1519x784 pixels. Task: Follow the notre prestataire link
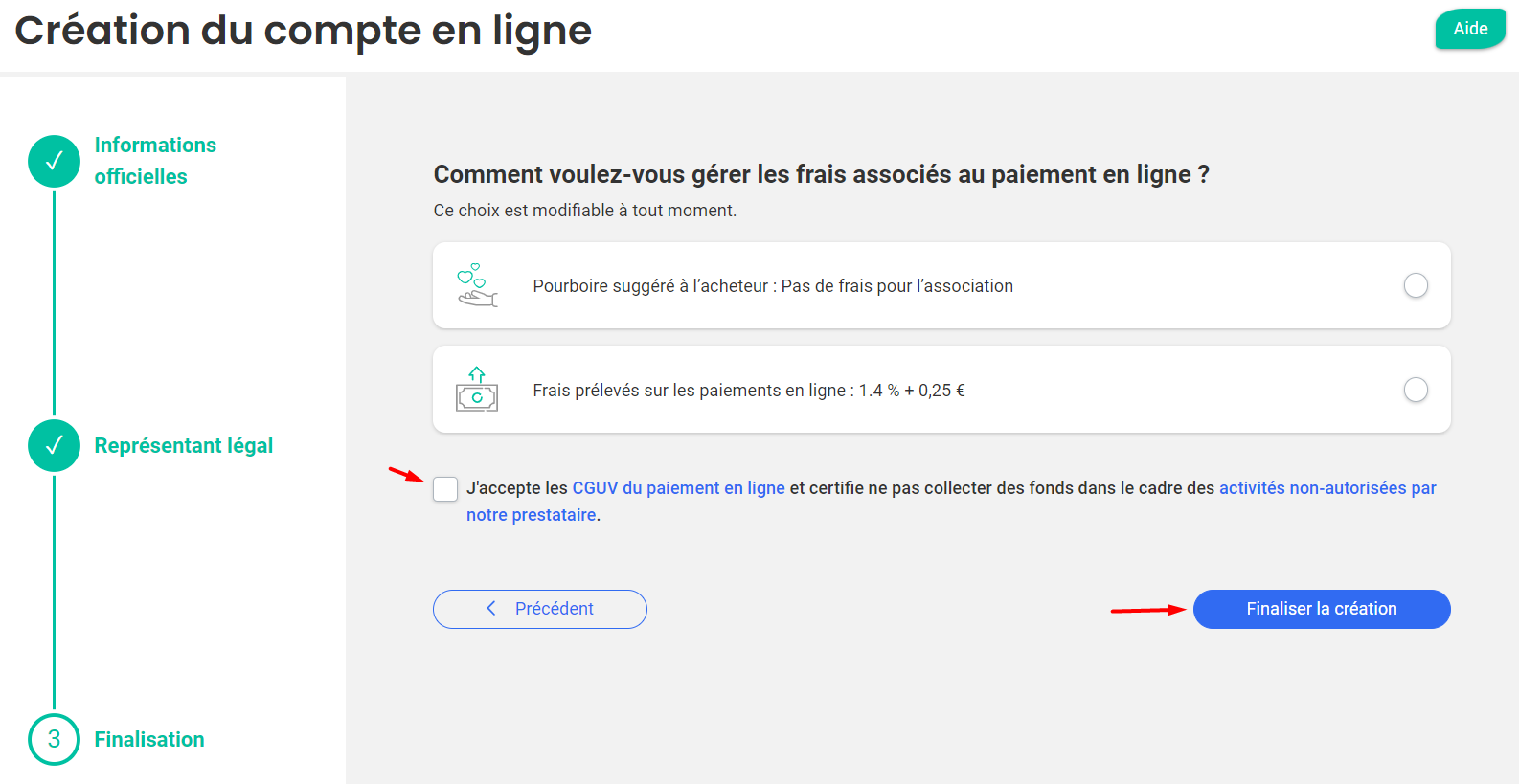coord(532,515)
